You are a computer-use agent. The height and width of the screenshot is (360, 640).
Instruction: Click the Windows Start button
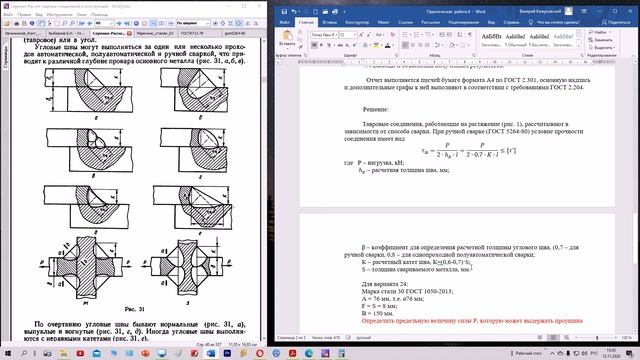(x=8, y=353)
